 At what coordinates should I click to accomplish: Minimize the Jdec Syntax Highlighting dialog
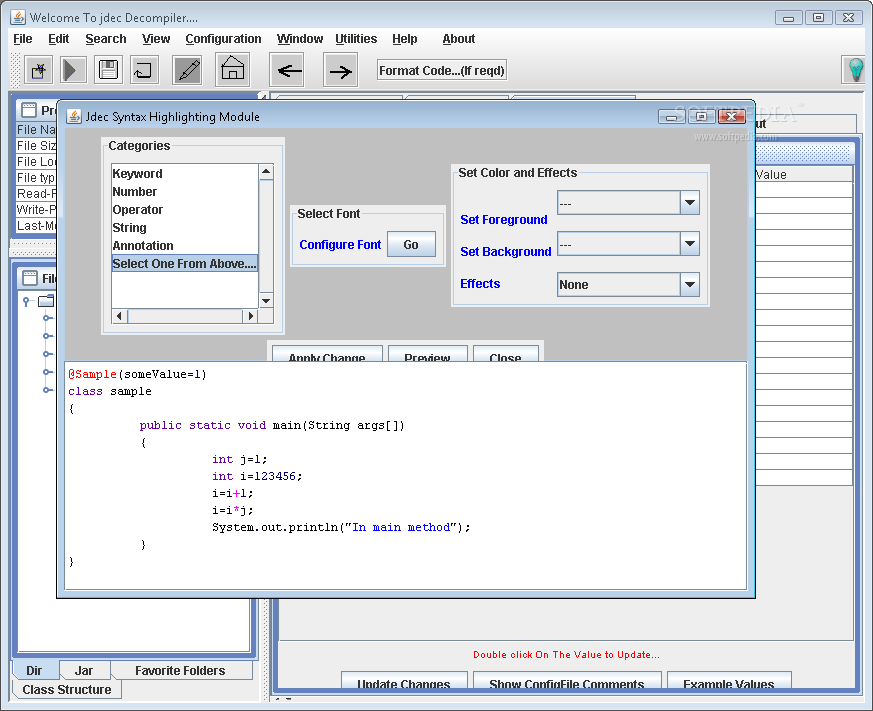(x=672, y=116)
